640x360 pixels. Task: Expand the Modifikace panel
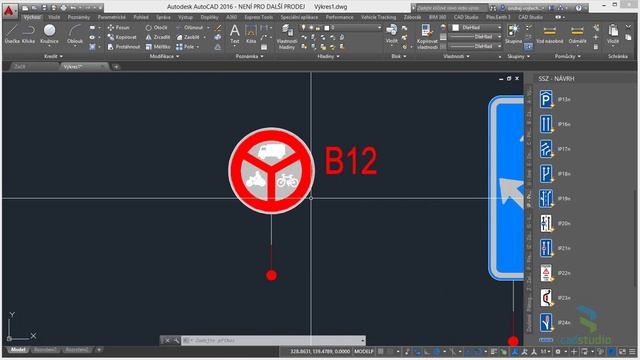pos(164,56)
